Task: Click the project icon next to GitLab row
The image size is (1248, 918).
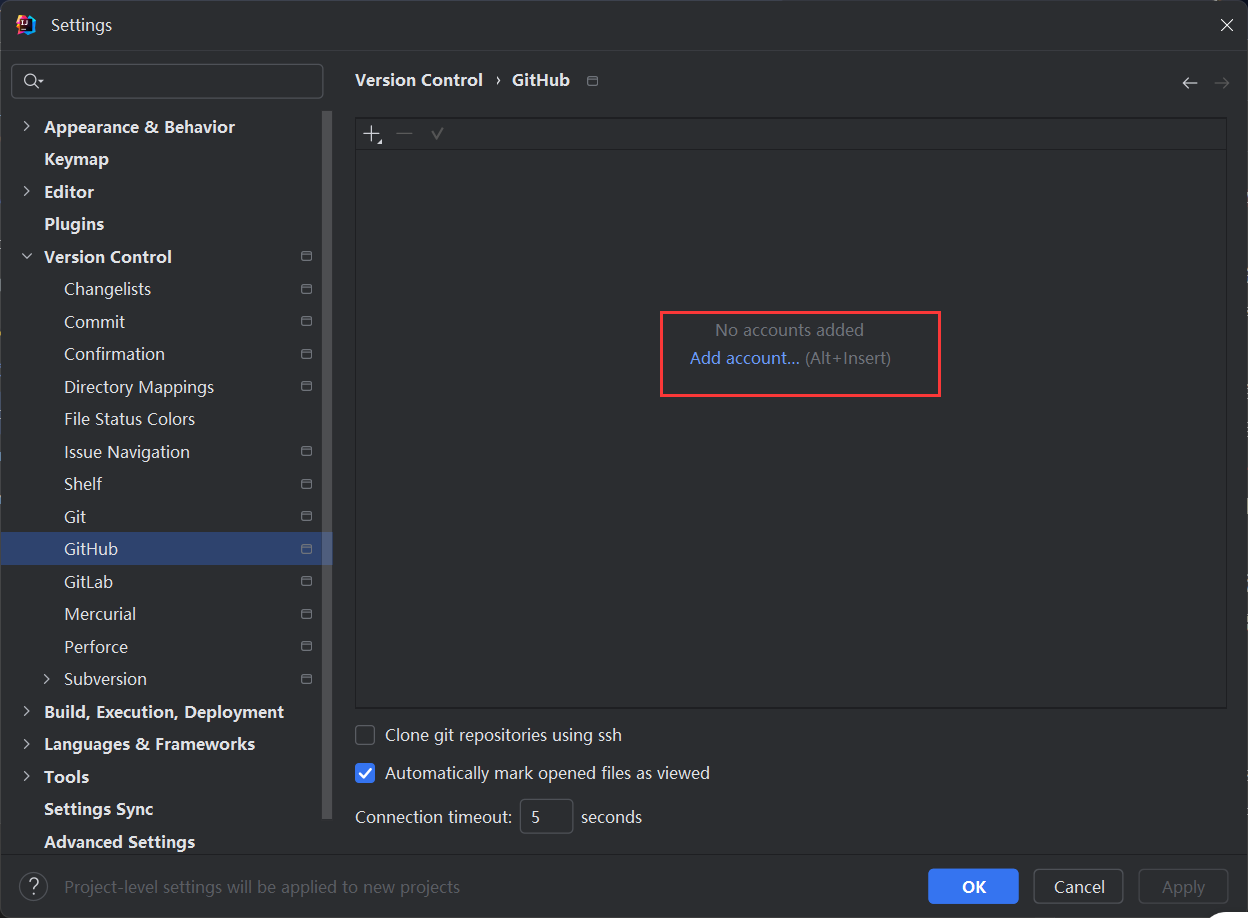Action: coord(307,581)
